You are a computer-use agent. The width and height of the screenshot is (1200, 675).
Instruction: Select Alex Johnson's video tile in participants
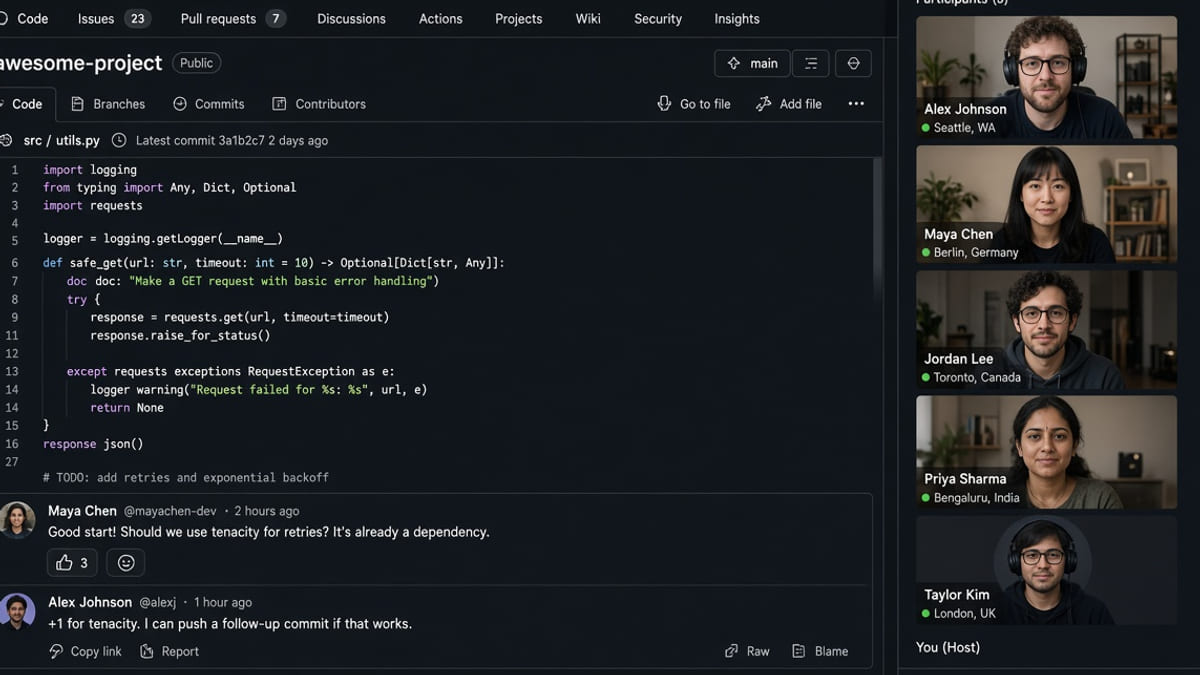tap(1046, 77)
